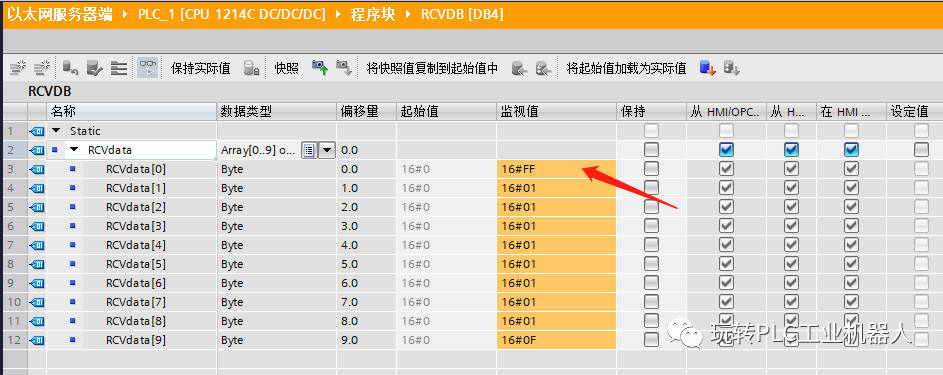Click the RCVdata[8] name cell
Screen dimensions: 943x375
(x=136, y=321)
